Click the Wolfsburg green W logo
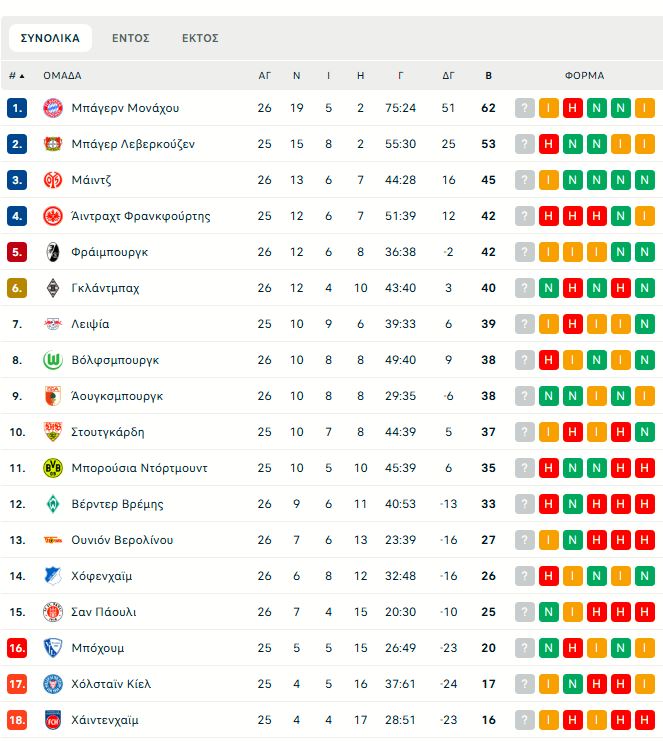 pos(53,360)
